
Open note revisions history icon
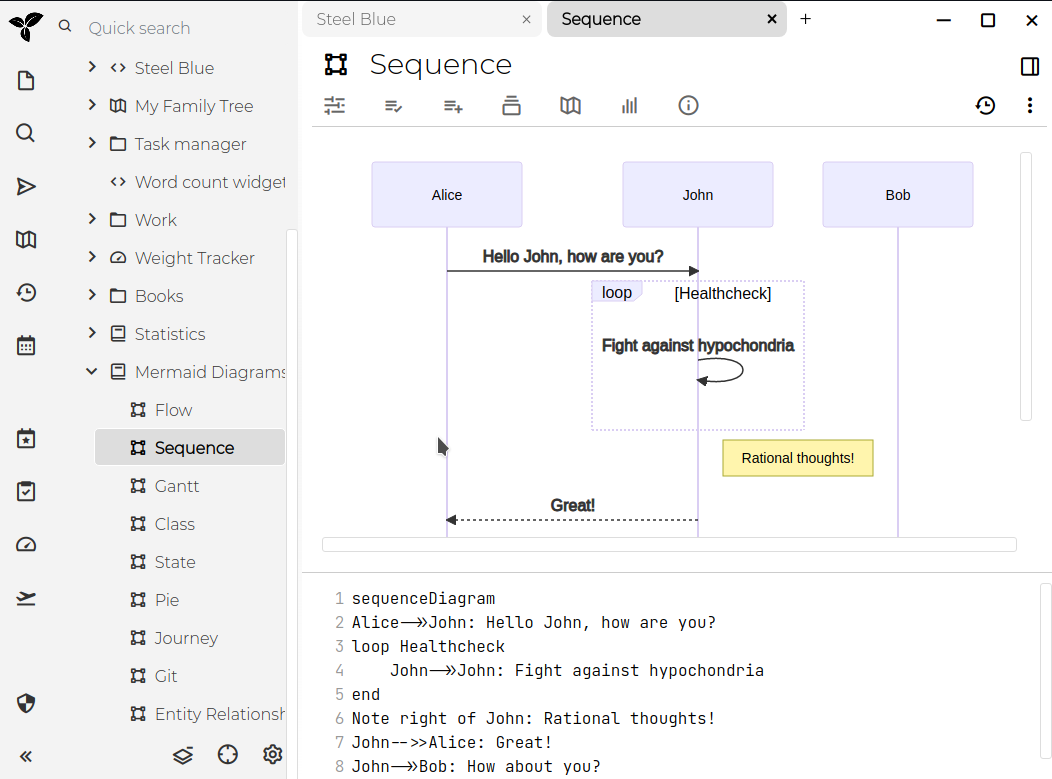985,106
